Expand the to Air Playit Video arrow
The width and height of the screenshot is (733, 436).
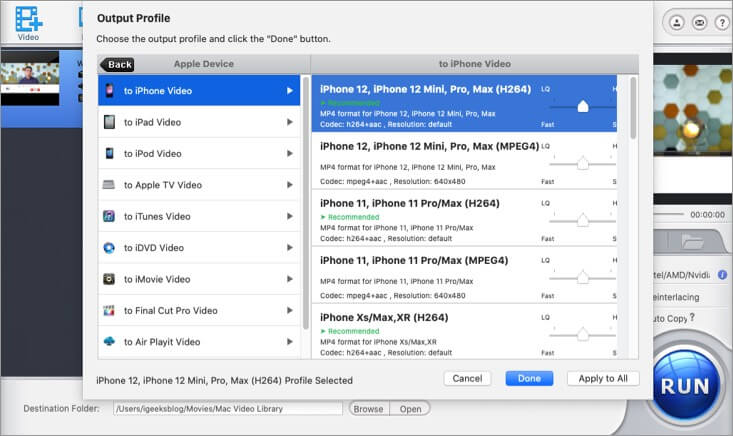[290, 342]
